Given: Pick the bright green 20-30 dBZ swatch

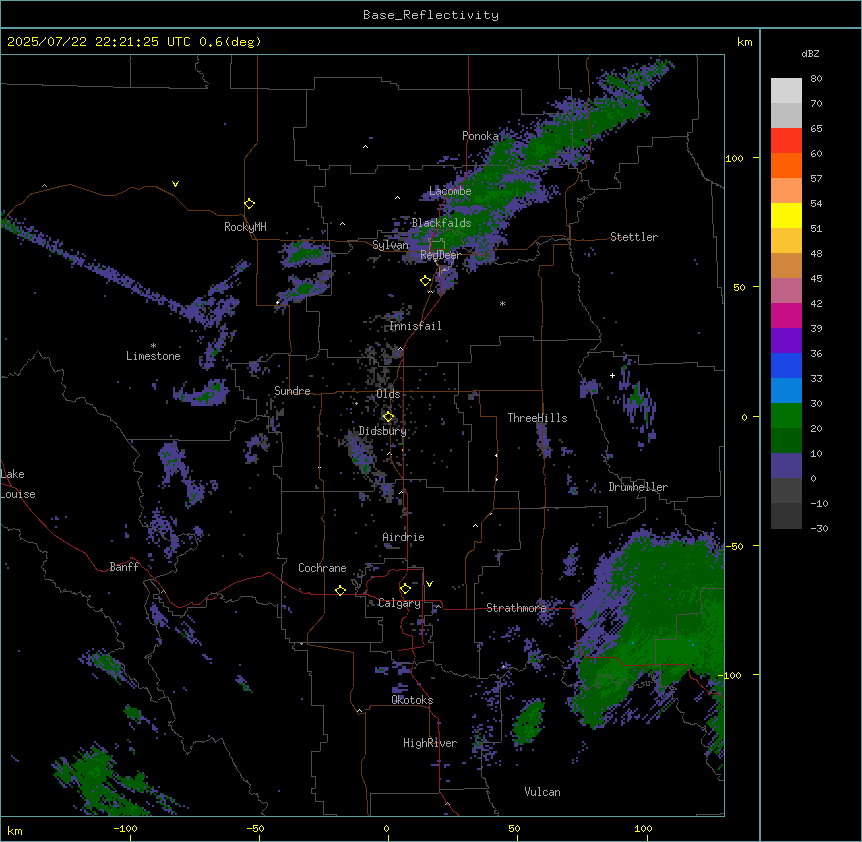Looking at the screenshot, I should [786, 416].
